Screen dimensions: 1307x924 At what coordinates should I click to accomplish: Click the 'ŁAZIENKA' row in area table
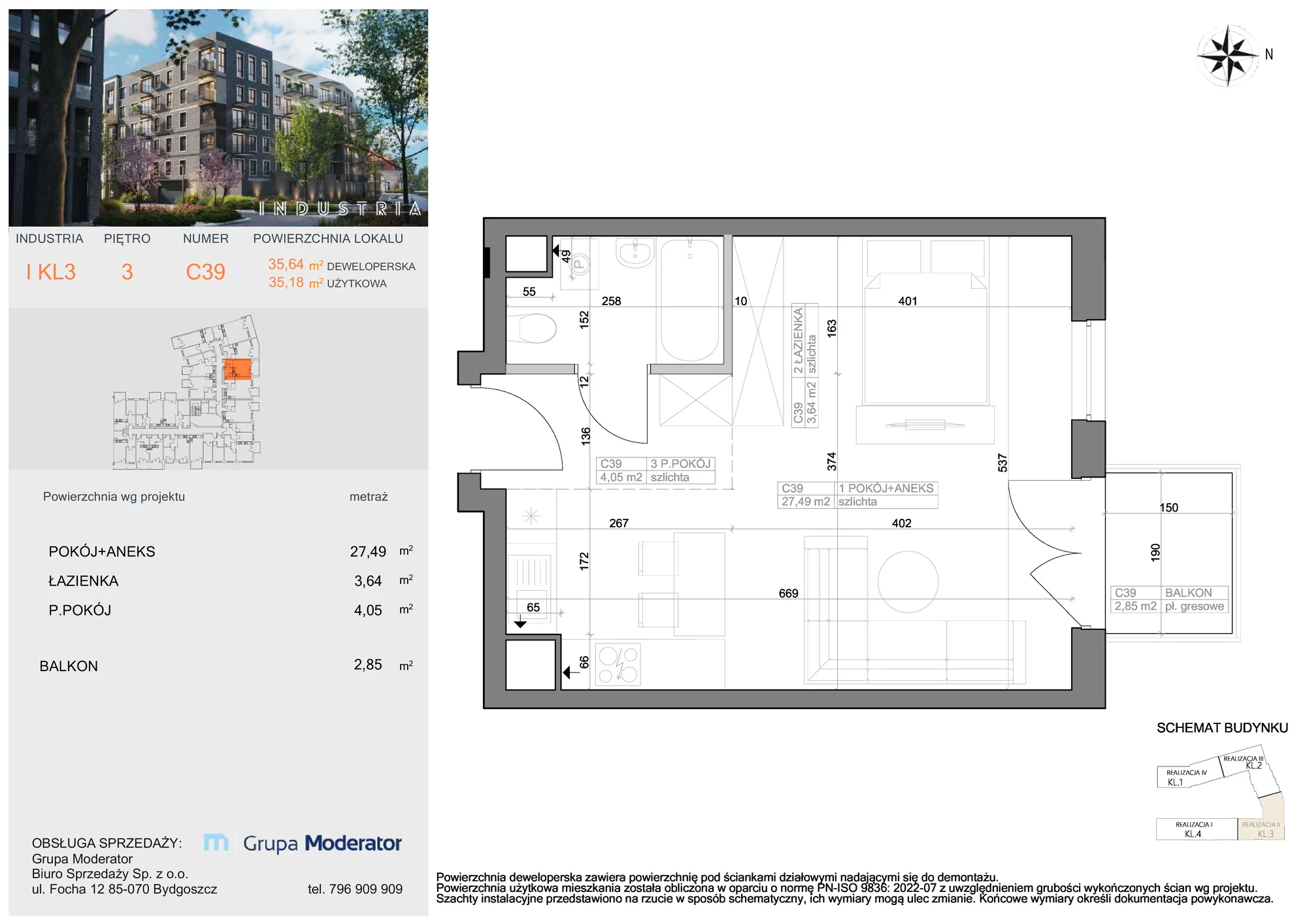point(230,581)
